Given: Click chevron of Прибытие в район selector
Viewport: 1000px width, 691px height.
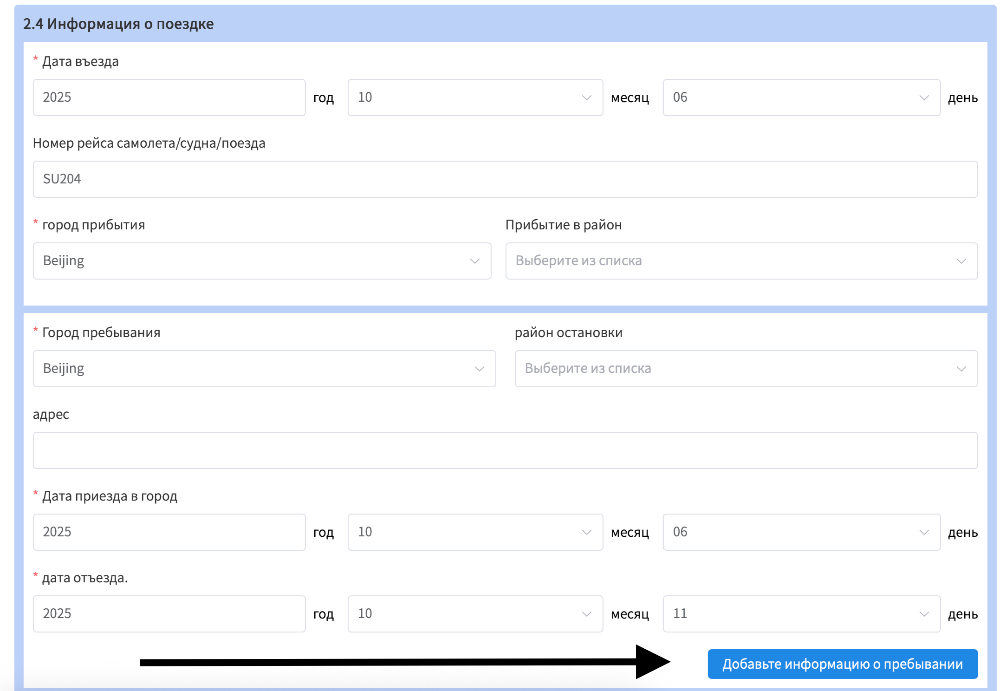Looking at the screenshot, I should point(961,261).
